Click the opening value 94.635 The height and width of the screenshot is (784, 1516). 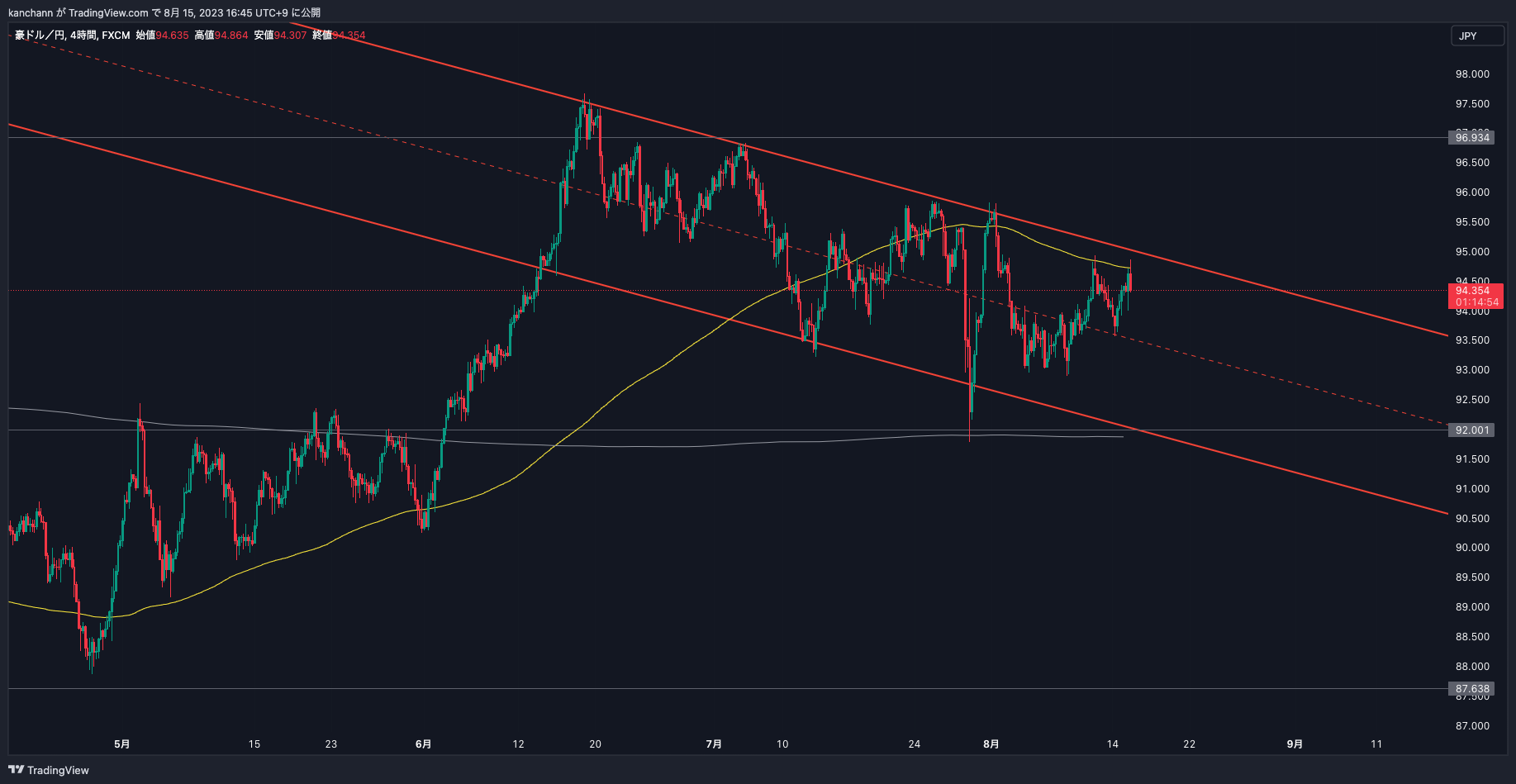click(x=173, y=35)
